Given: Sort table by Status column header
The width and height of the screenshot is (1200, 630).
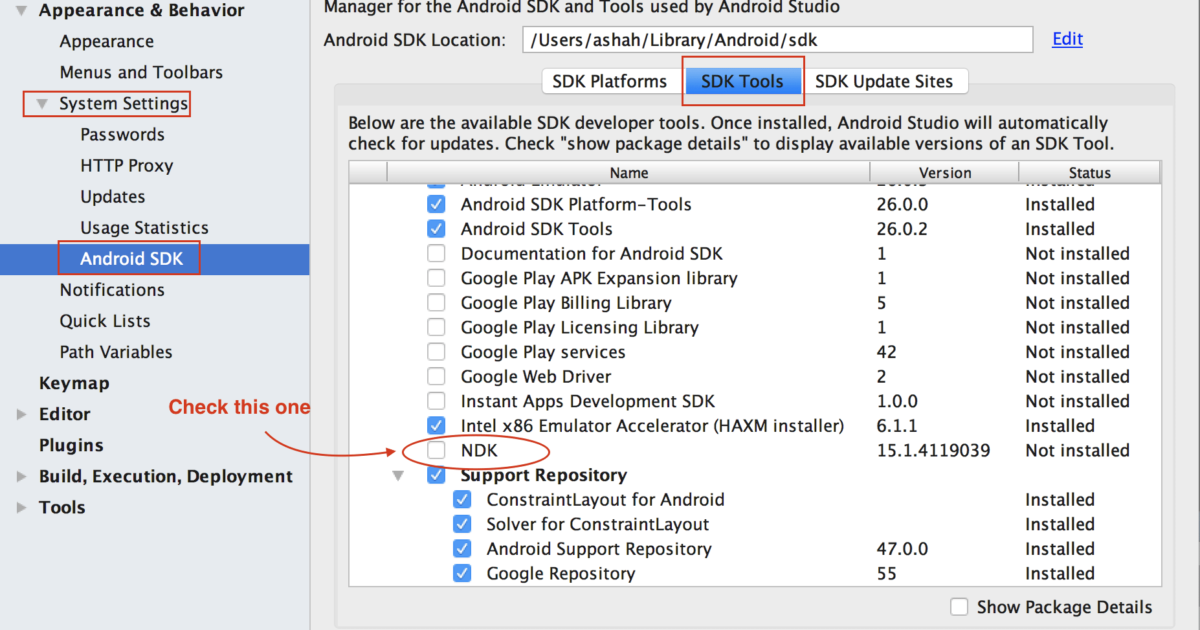Looking at the screenshot, I should (x=1090, y=173).
